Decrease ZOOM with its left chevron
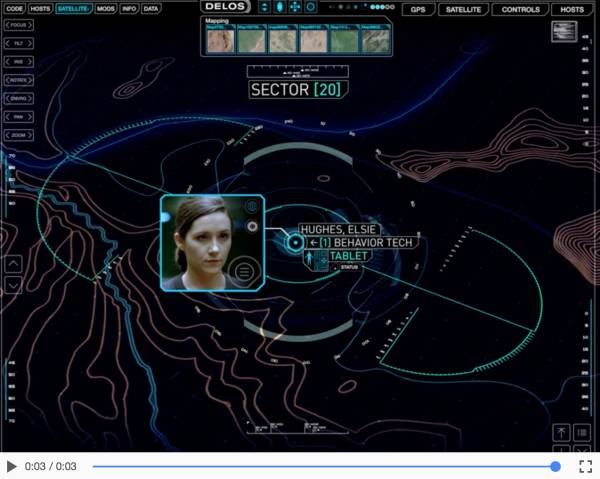The width and height of the screenshot is (600, 479). [7, 135]
